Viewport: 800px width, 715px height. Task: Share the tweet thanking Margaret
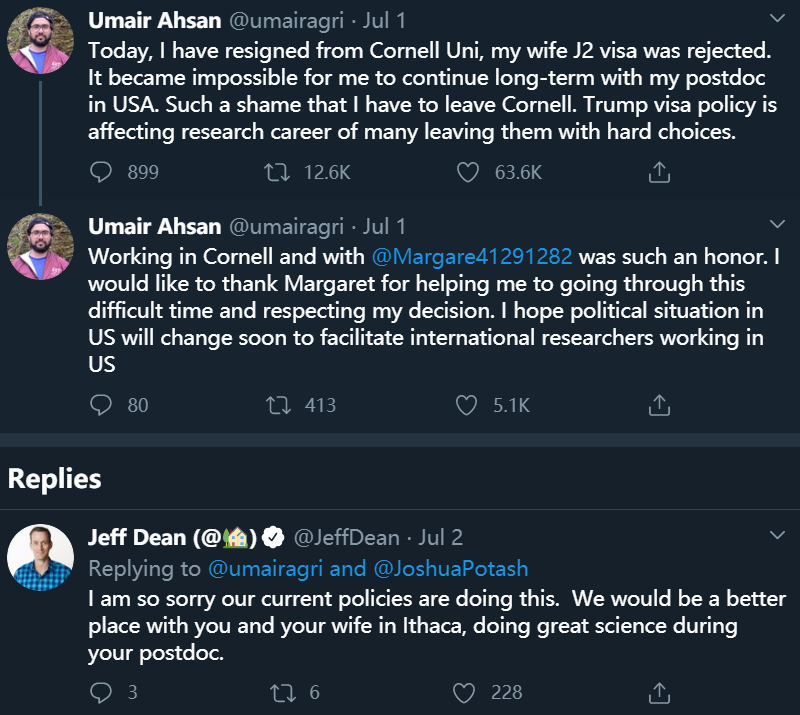[659, 405]
